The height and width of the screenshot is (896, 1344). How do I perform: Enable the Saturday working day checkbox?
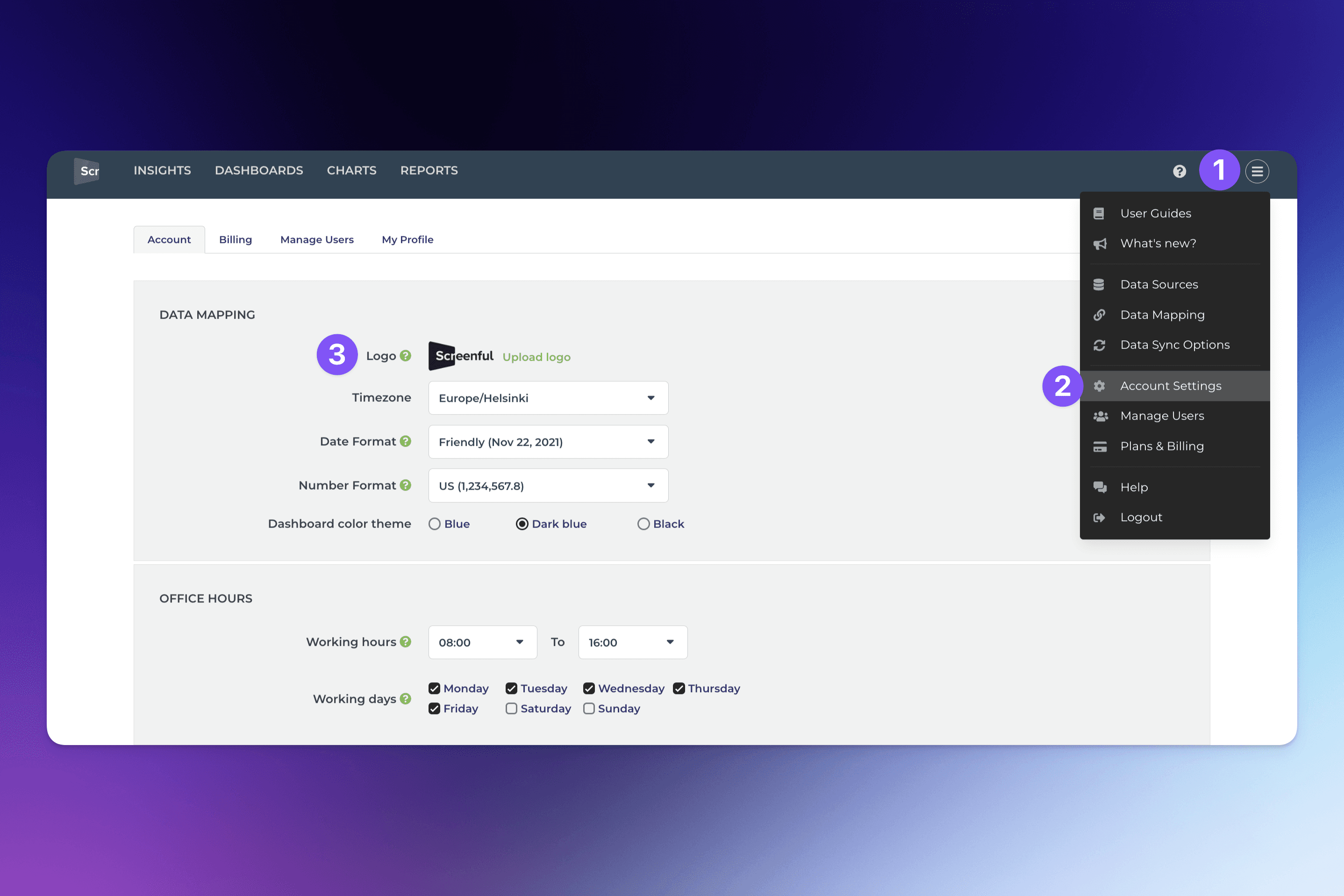coord(511,709)
